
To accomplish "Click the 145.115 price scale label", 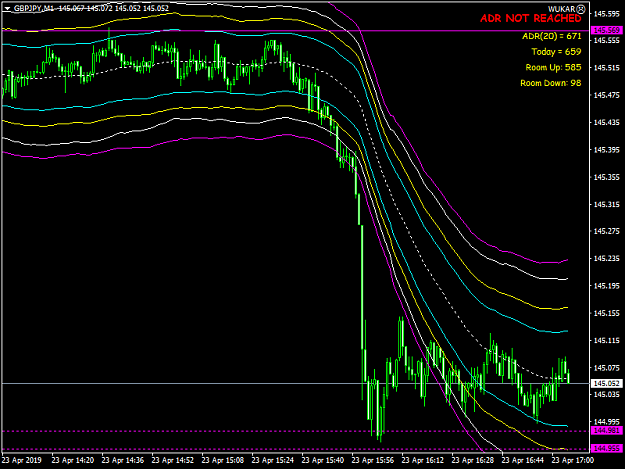I will (607, 340).
